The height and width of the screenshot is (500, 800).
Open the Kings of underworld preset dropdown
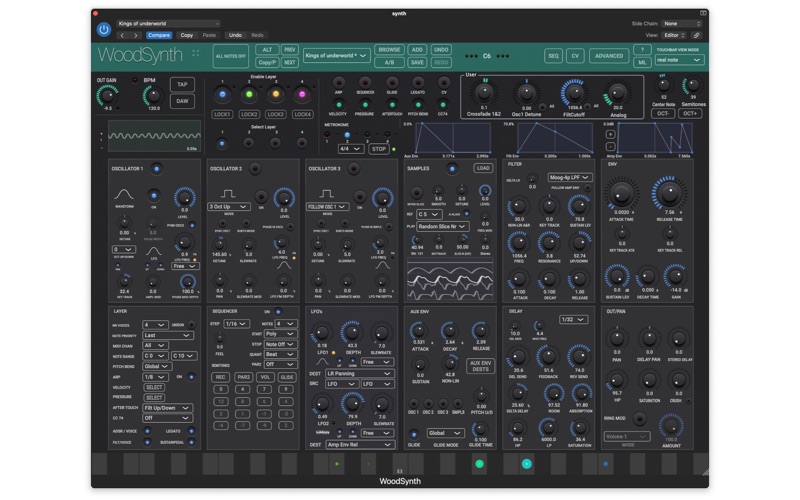[336, 56]
